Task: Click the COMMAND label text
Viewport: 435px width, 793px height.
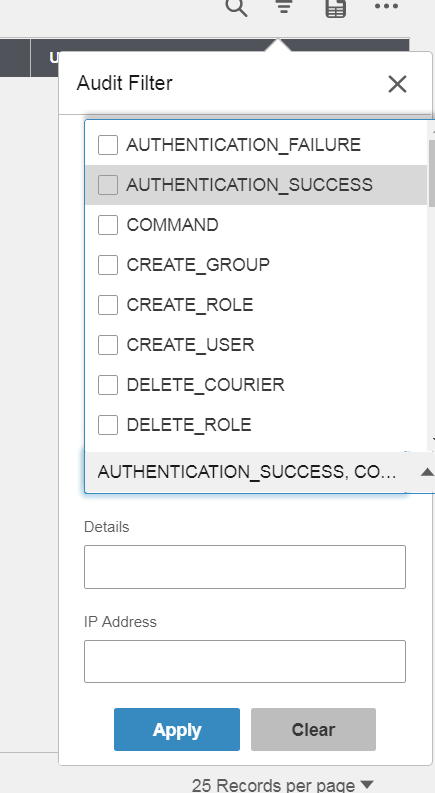Action: tap(172, 225)
